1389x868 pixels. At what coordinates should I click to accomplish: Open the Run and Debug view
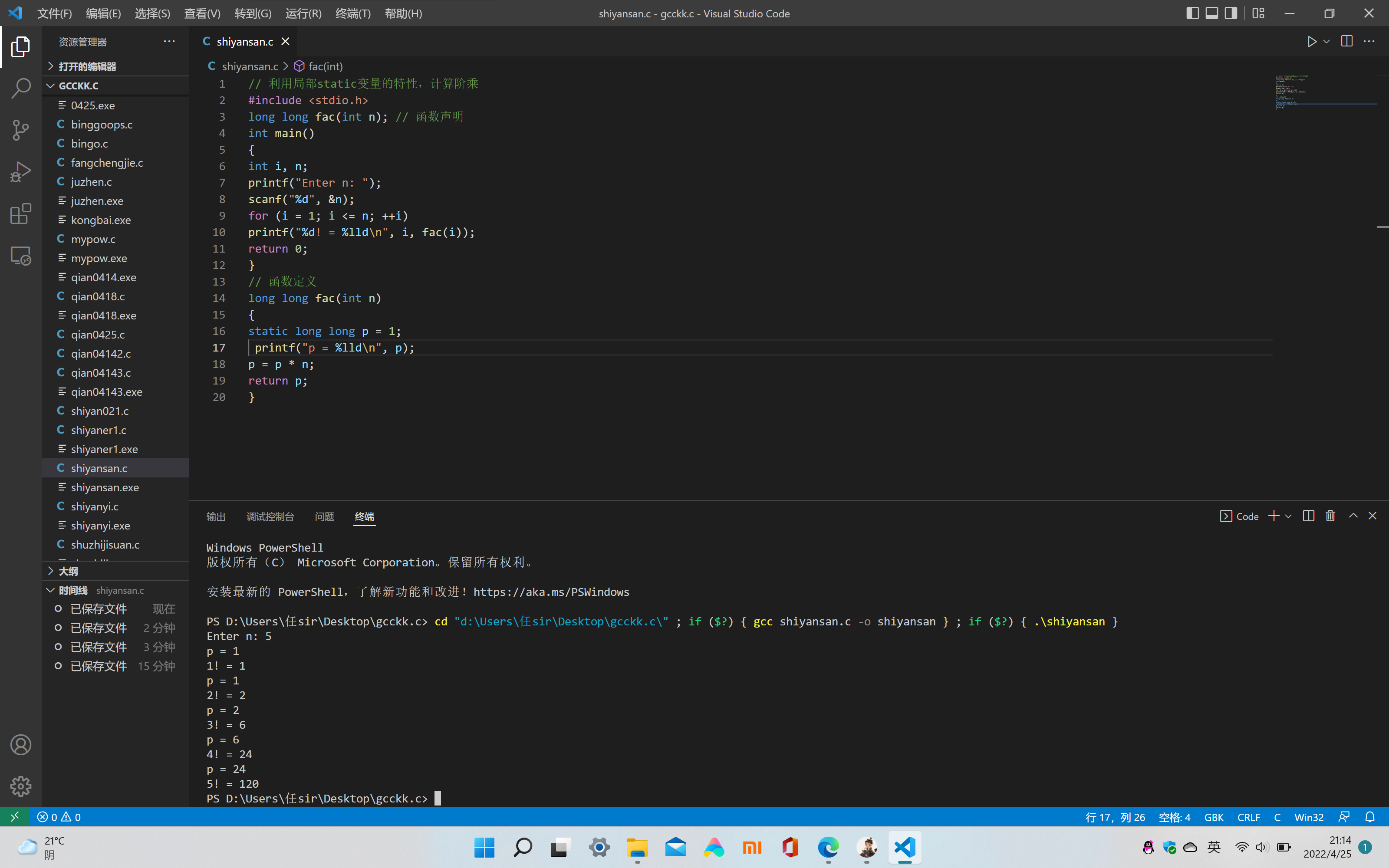pos(21,172)
